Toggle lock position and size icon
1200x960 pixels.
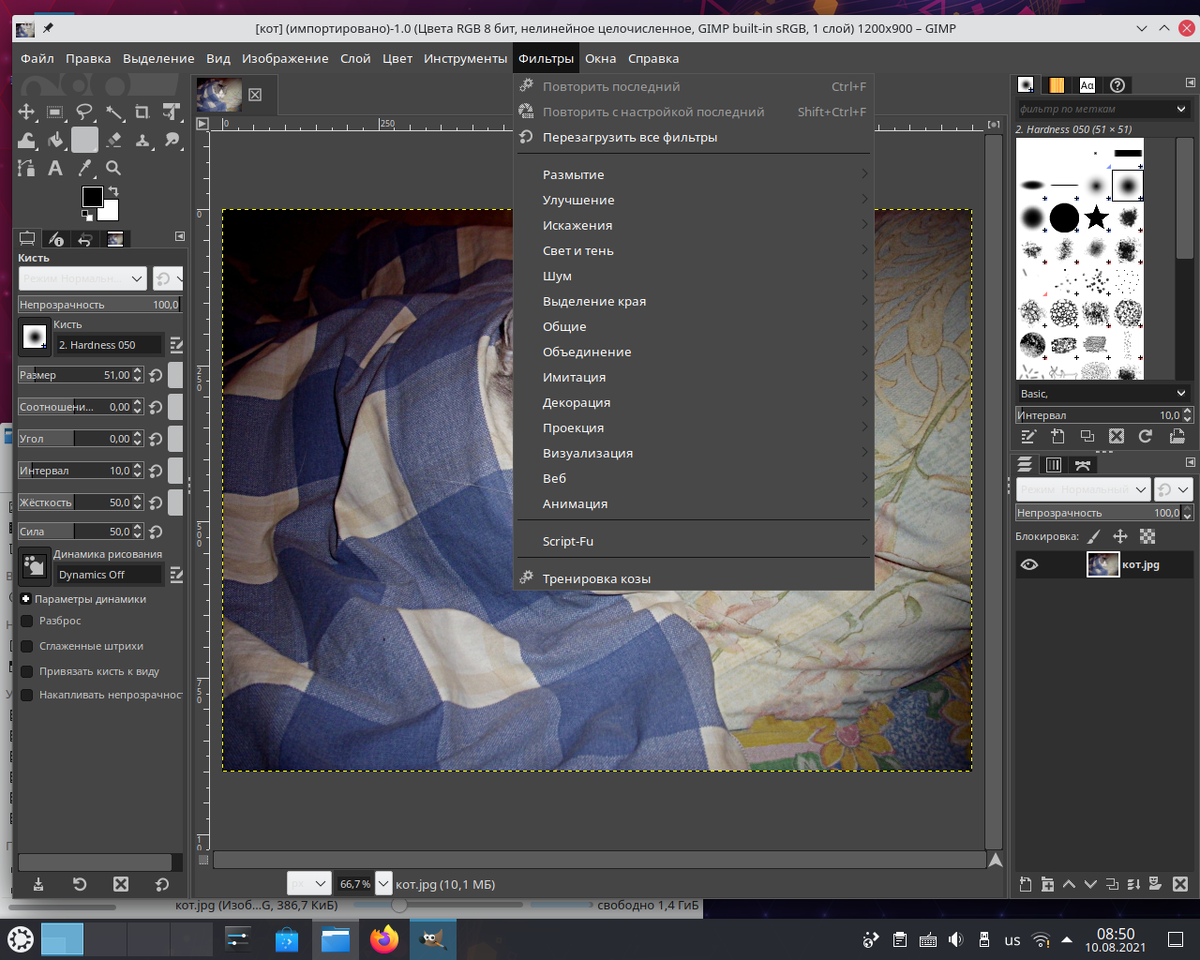point(1120,537)
